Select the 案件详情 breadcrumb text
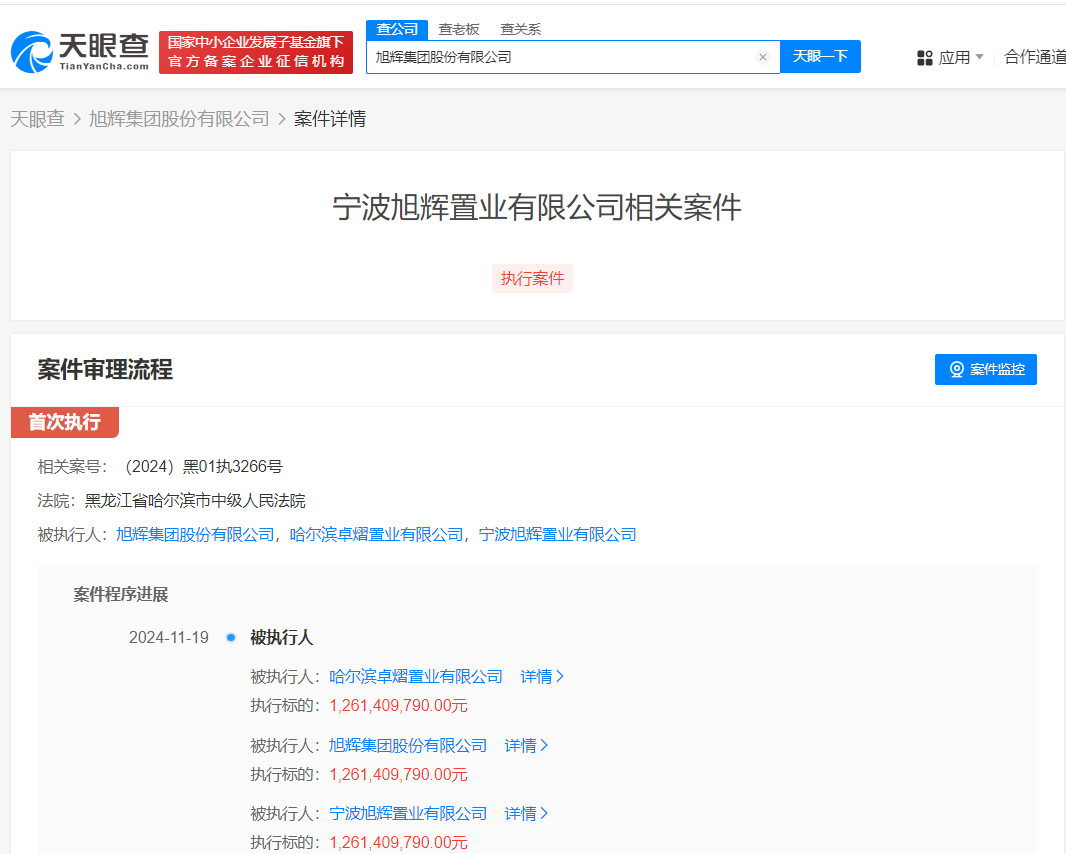The image size is (1066, 854). (x=330, y=119)
